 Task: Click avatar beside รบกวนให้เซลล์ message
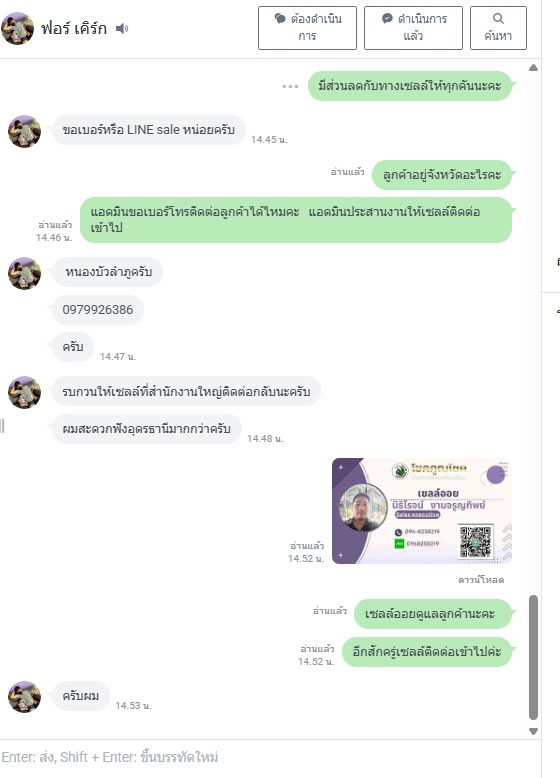24,392
